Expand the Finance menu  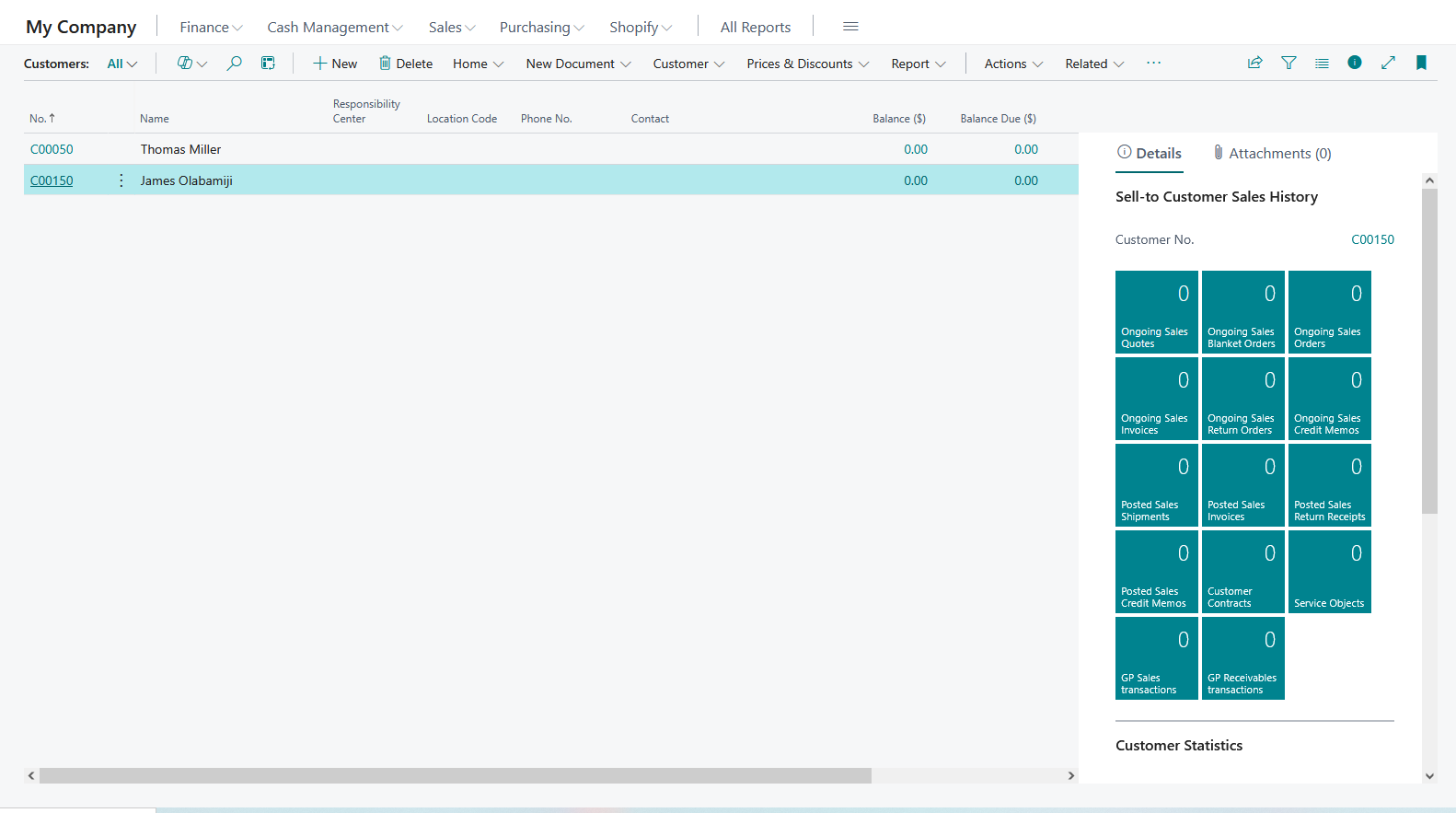pyautogui.click(x=211, y=28)
